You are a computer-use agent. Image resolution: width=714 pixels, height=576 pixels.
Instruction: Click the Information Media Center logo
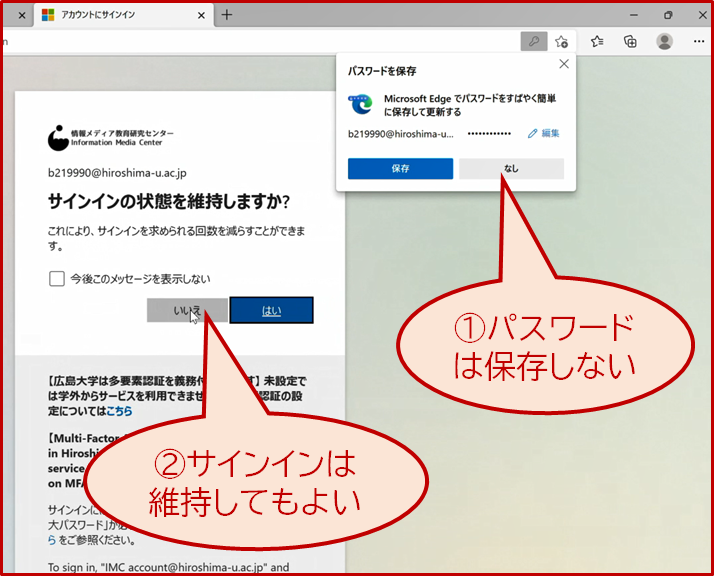111,138
